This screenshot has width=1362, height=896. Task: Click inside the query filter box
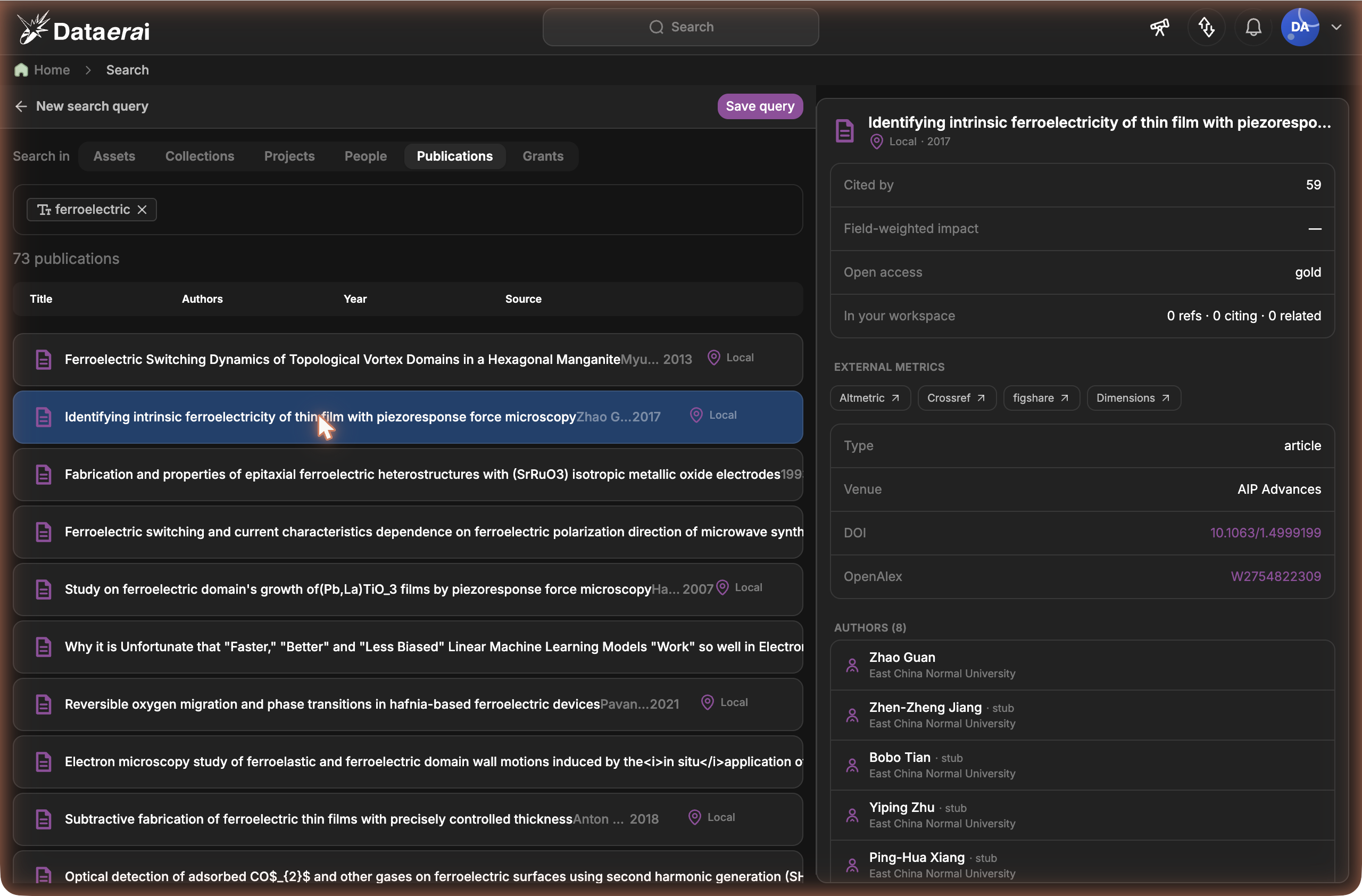(408, 210)
